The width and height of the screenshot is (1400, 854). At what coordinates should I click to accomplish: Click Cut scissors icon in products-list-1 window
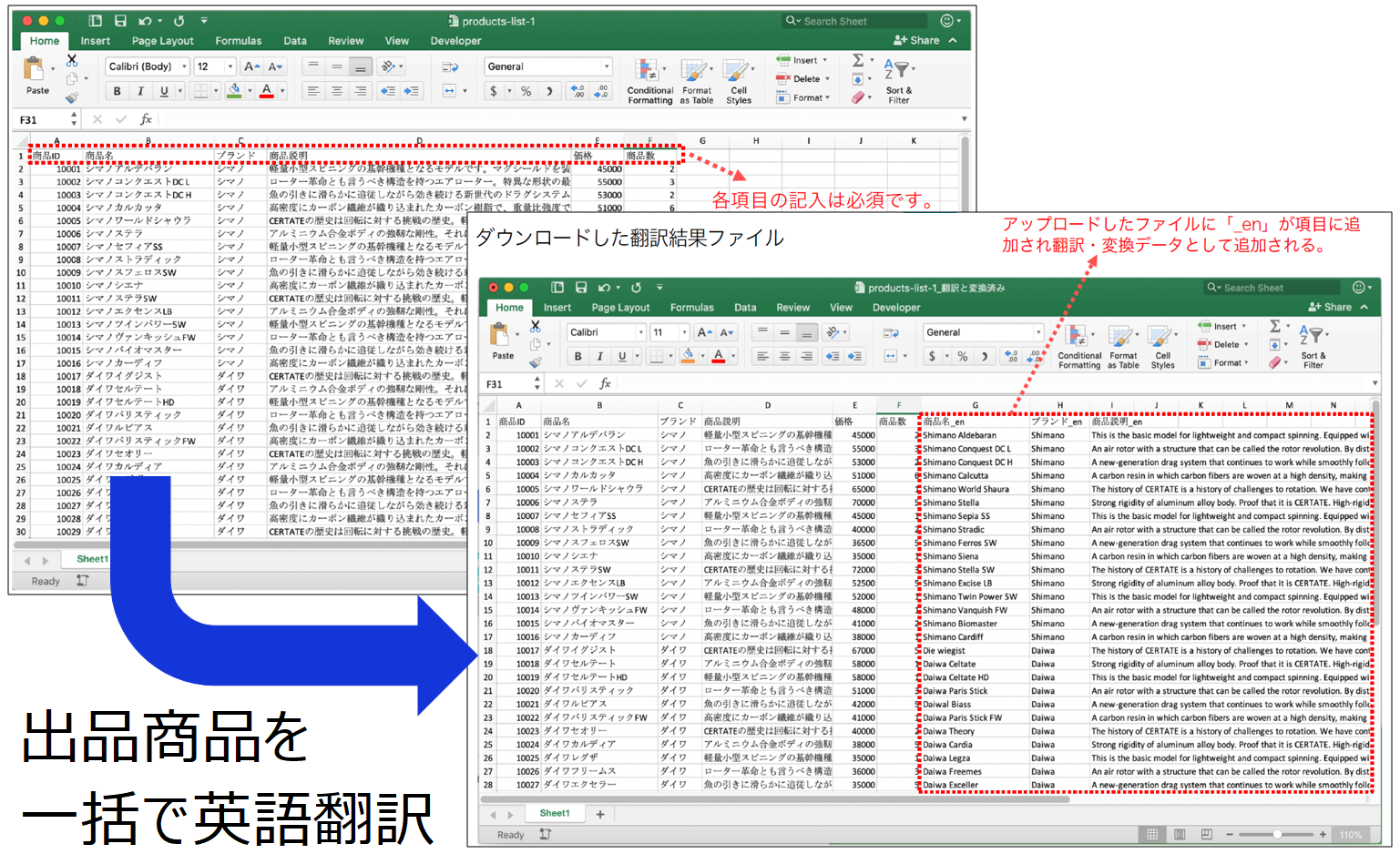click(x=72, y=60)
